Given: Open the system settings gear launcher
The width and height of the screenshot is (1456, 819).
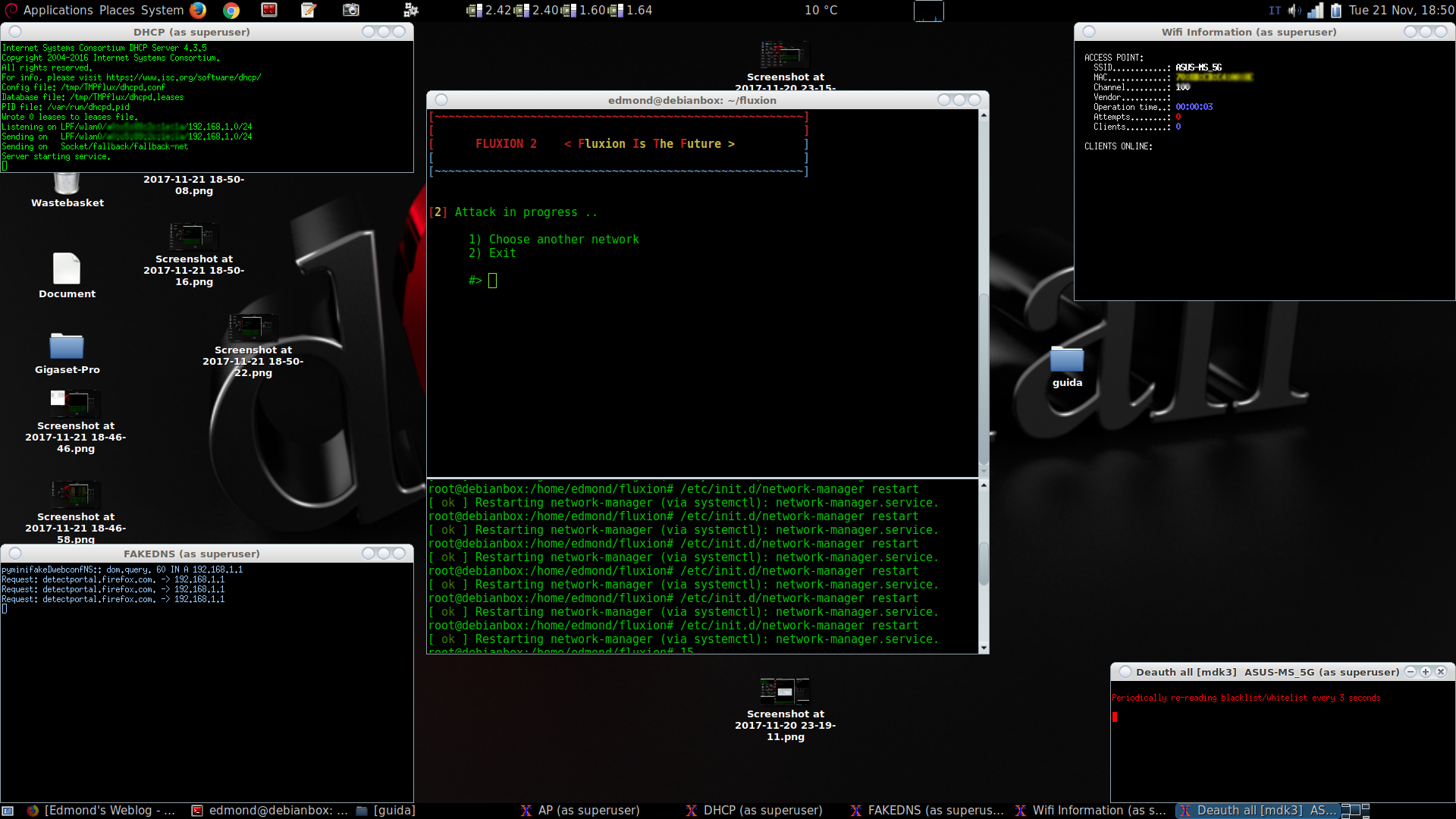Looking at the screenshot, I should point(410,10).
